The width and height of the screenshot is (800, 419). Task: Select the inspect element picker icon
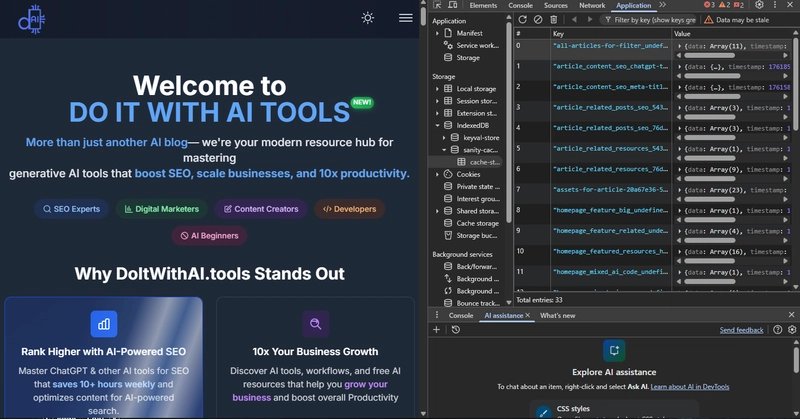coord(438,5)
